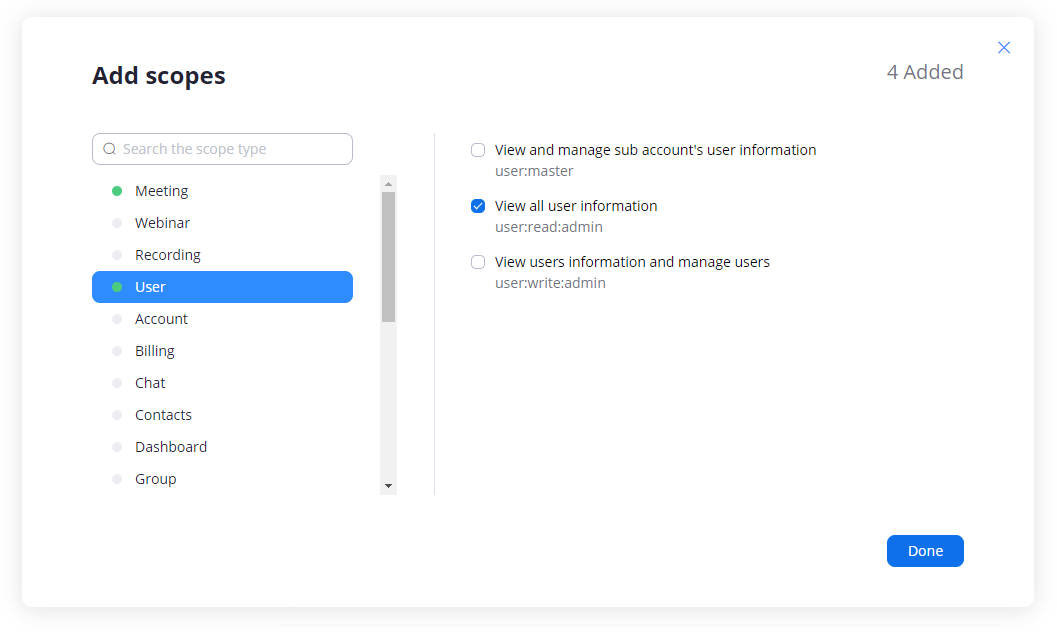The width and height of the screenshot is (1057, 632).
Task: Click the grey status dot beside Billing
Action: coord(117,351)
